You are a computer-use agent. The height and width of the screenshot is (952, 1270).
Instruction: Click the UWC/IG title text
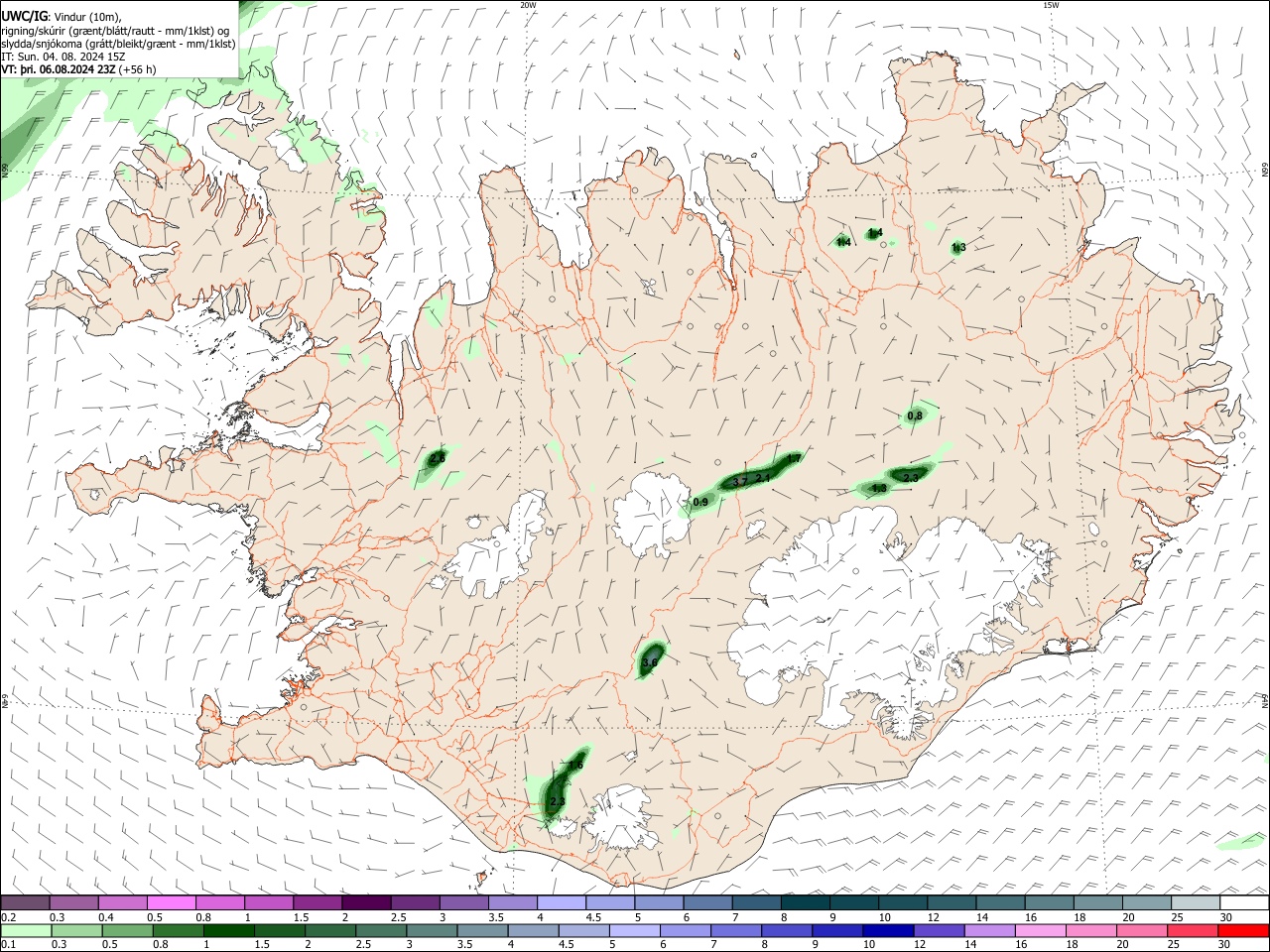coord(24,16)
